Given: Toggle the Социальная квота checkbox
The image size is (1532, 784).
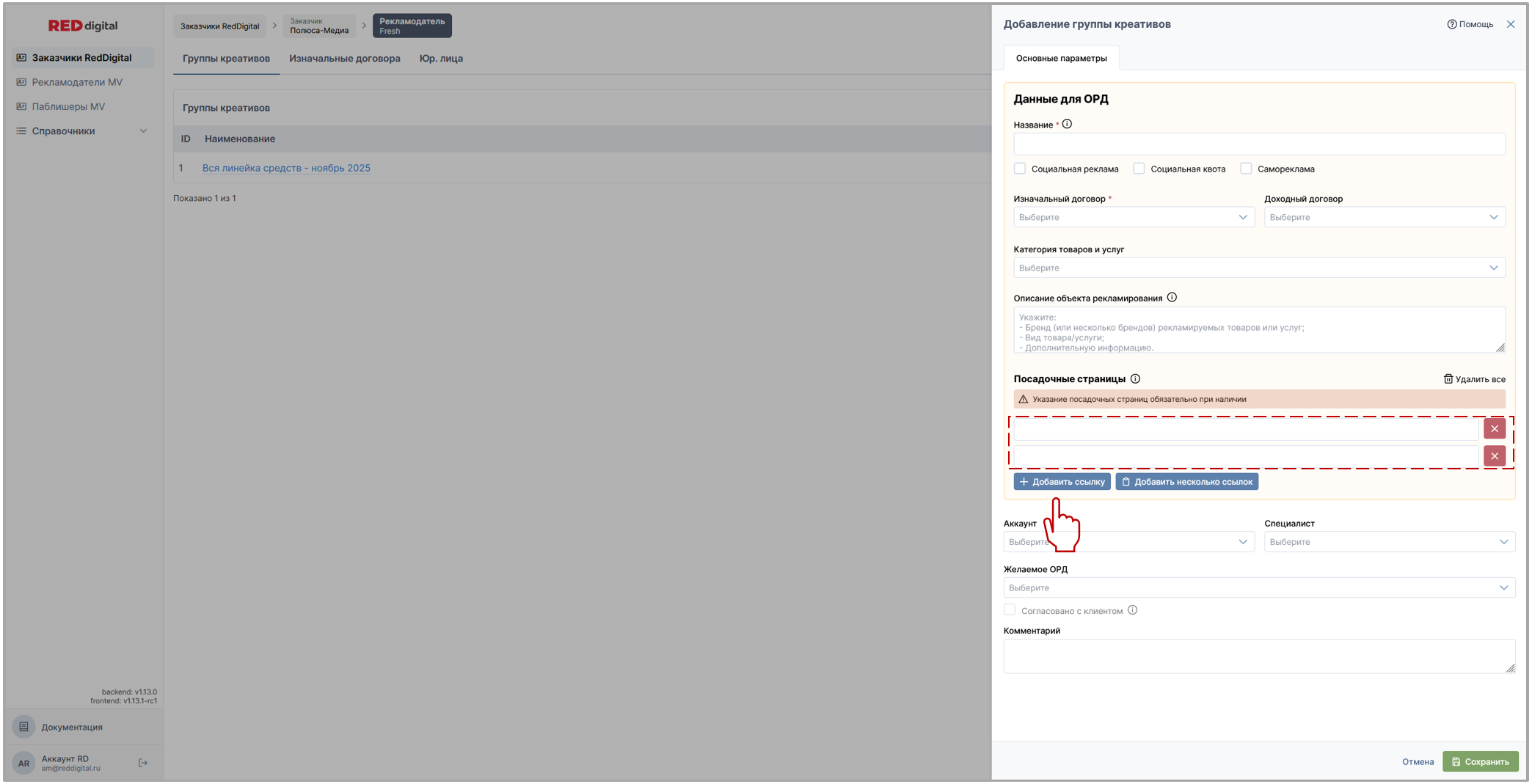Looking at the screenshot, I should click(x=1139, y=169).
